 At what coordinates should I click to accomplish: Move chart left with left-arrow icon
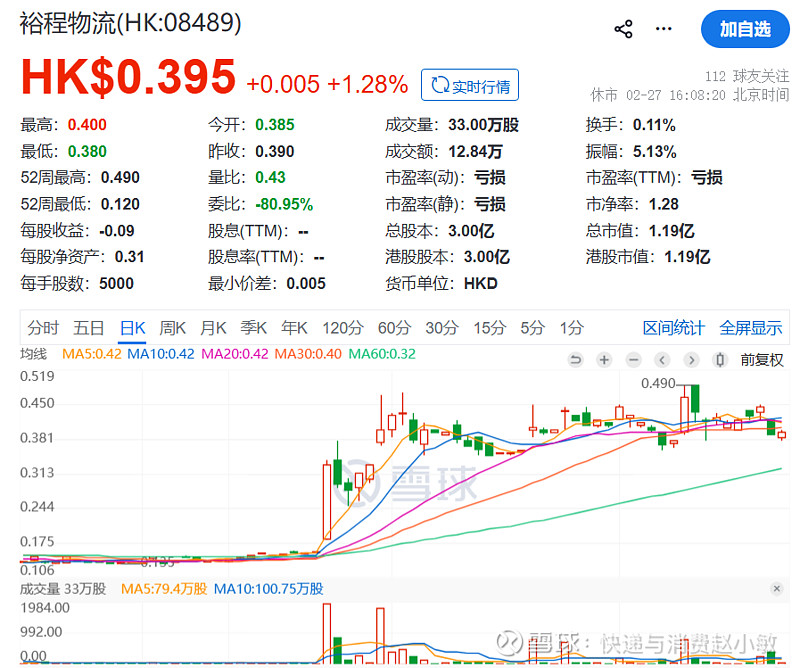[662, 360]
